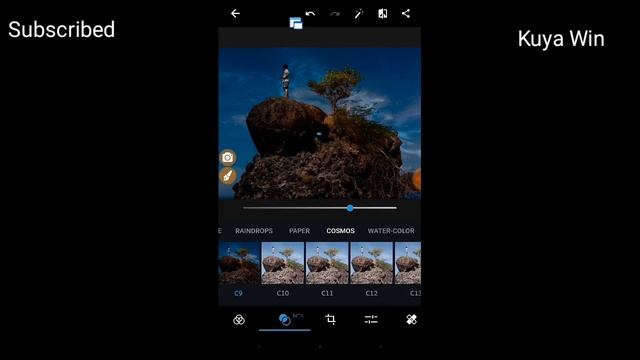Image resolution: width=640 pixels, height=360 pixels.
Task: Select the COSMOS overlay category
Action: [x=340, y=231]
